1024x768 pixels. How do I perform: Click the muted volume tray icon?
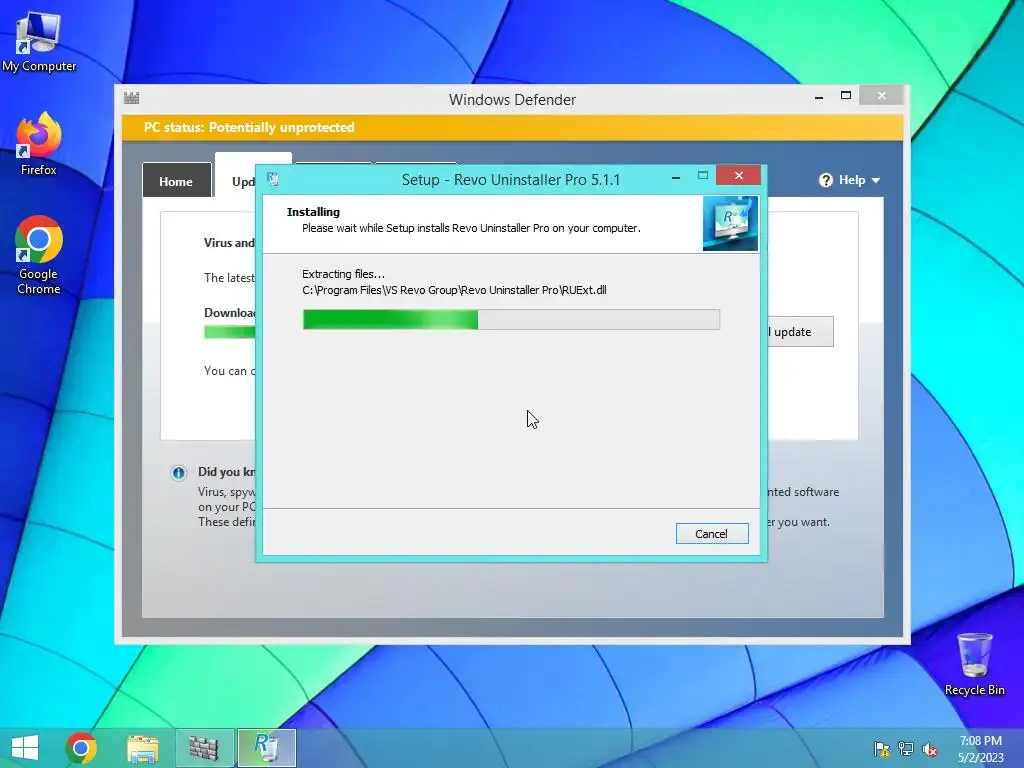[x=930, y=749]
